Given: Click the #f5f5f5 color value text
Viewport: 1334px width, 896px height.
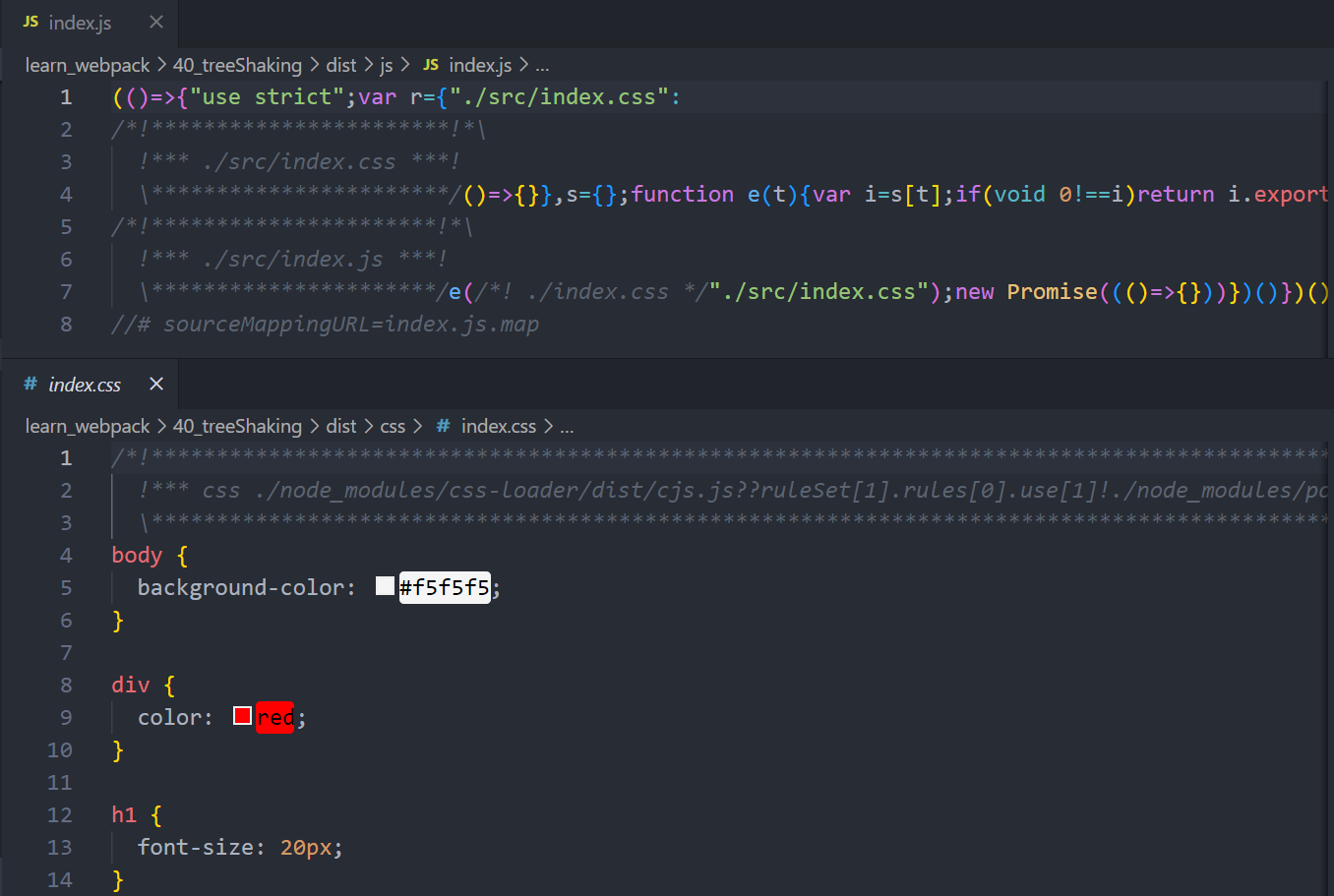Looking at the screenshot, I should click(x=445, y=587).
